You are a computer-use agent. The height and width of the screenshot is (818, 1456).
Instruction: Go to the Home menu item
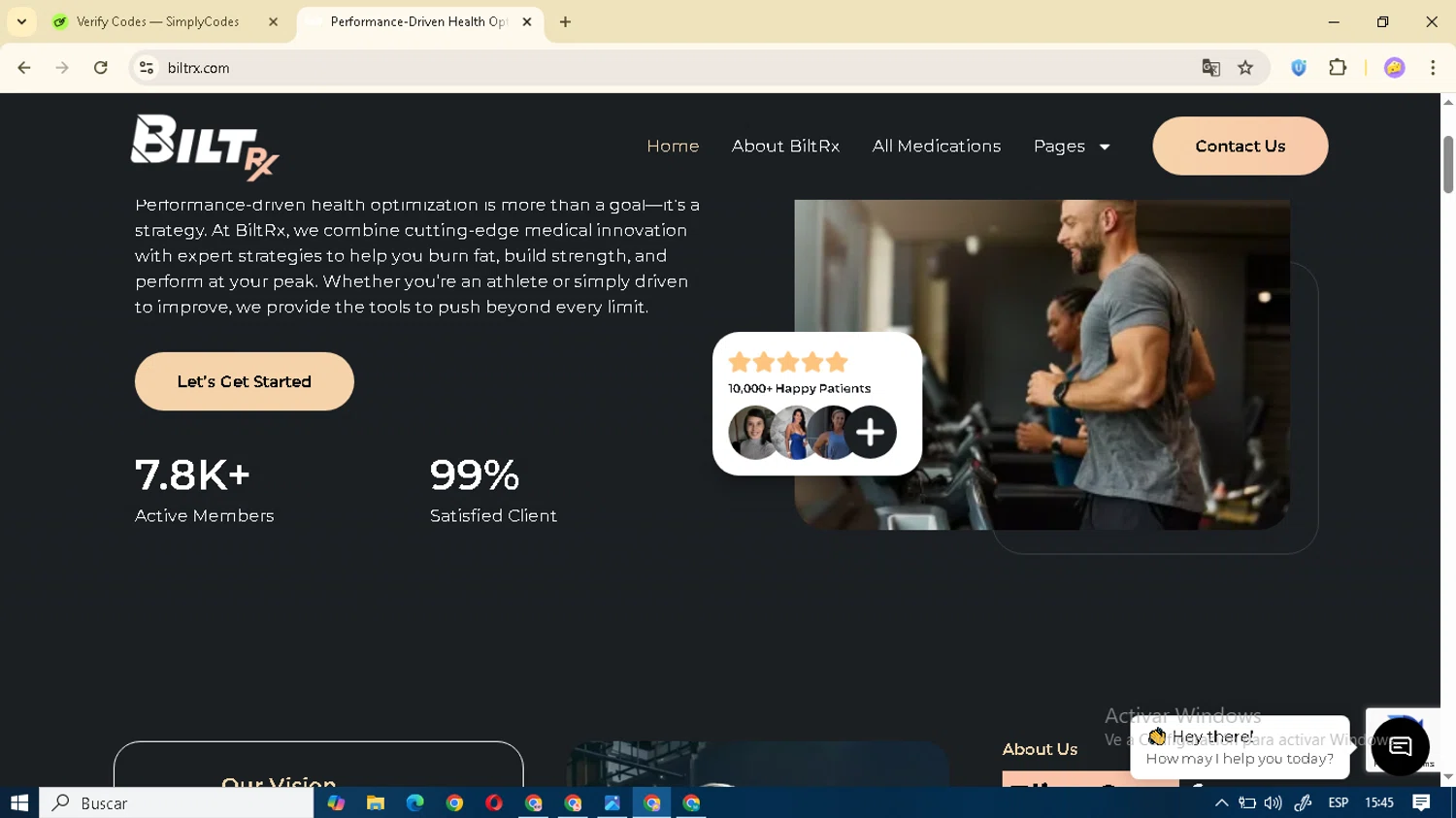click(x=673, y=146)
